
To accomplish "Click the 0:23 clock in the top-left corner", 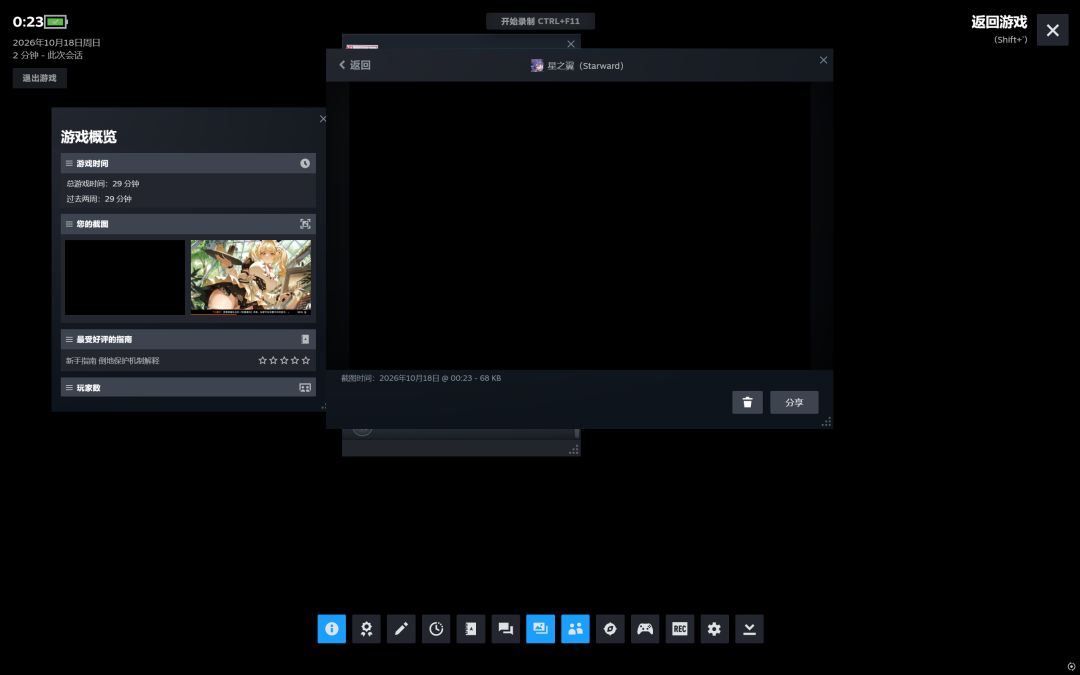I will pos(28,22).
